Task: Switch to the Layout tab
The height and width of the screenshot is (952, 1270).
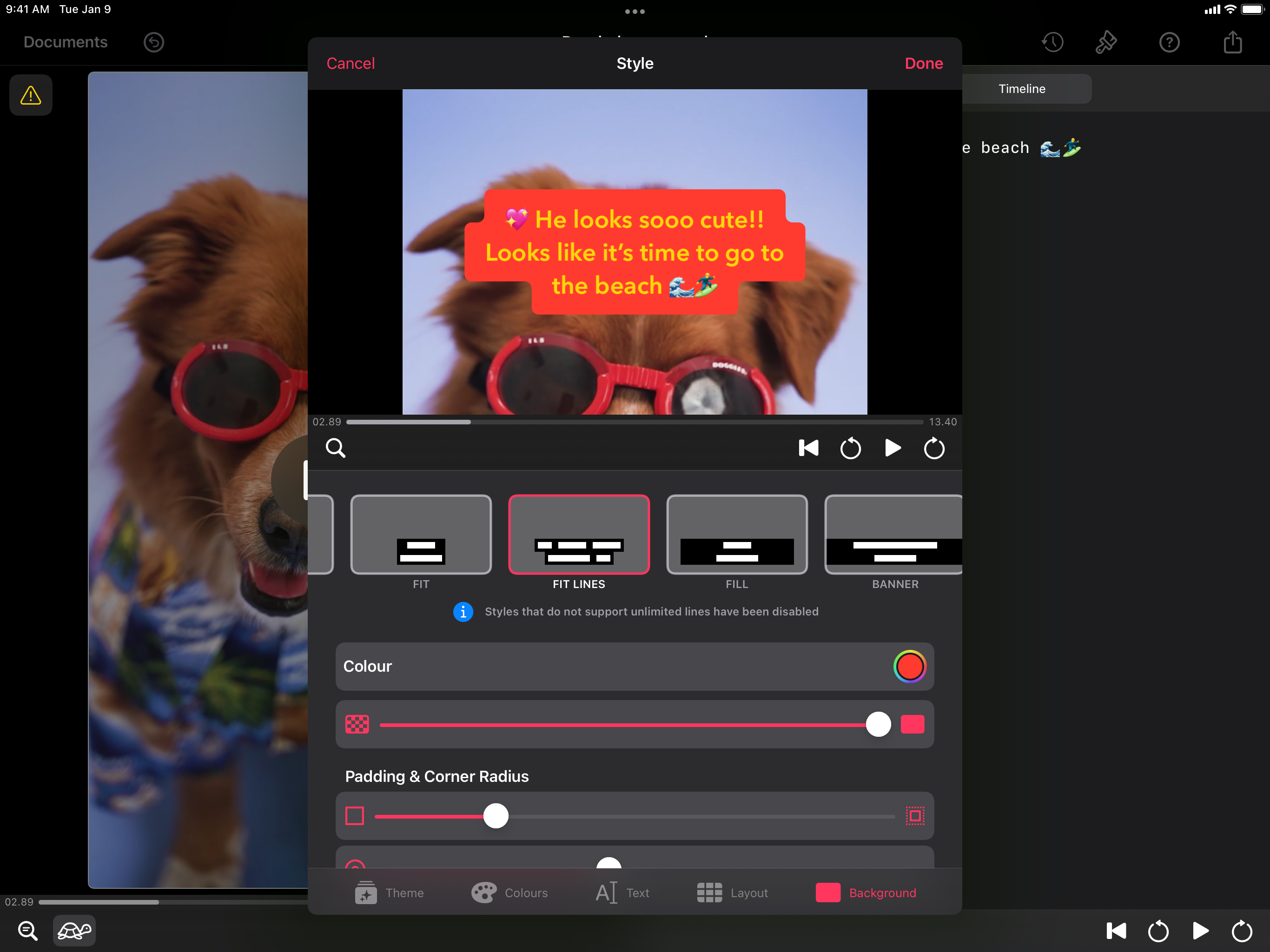Action: point(732,893)
